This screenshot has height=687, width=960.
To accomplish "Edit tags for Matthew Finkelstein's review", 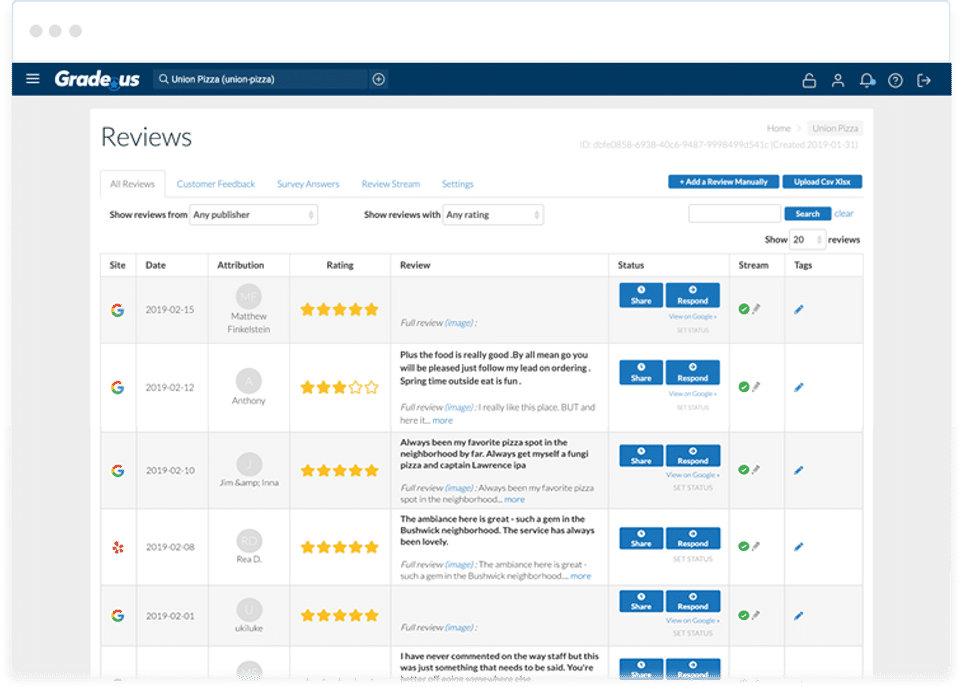I will point(798,310).
